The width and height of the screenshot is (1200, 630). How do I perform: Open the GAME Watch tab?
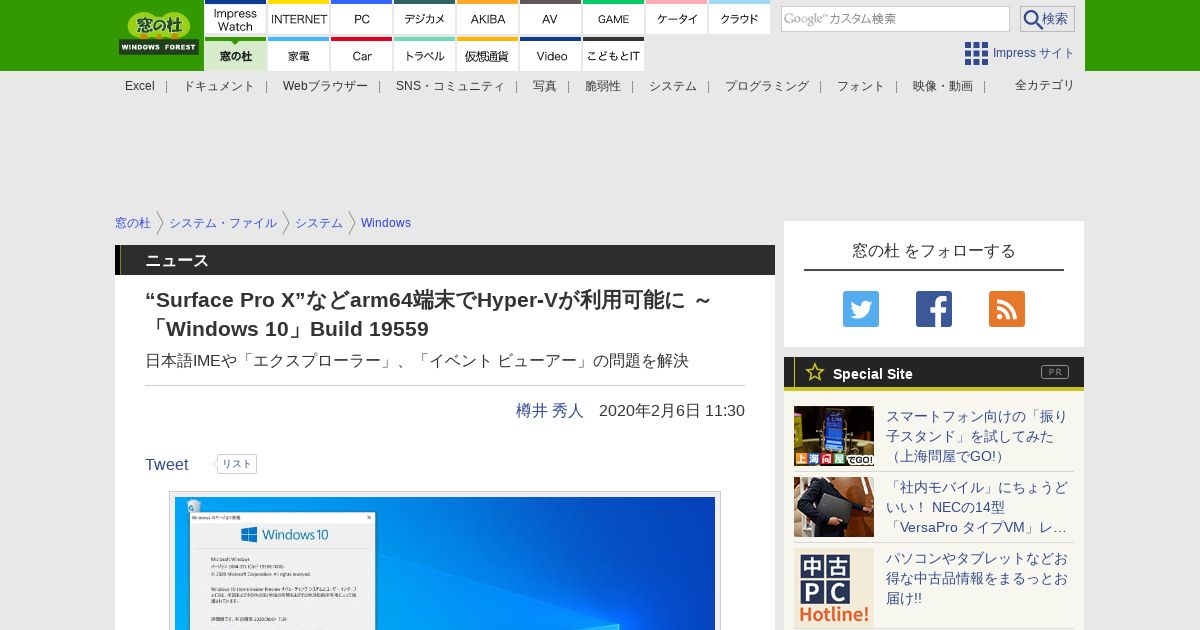coord(614,18)
